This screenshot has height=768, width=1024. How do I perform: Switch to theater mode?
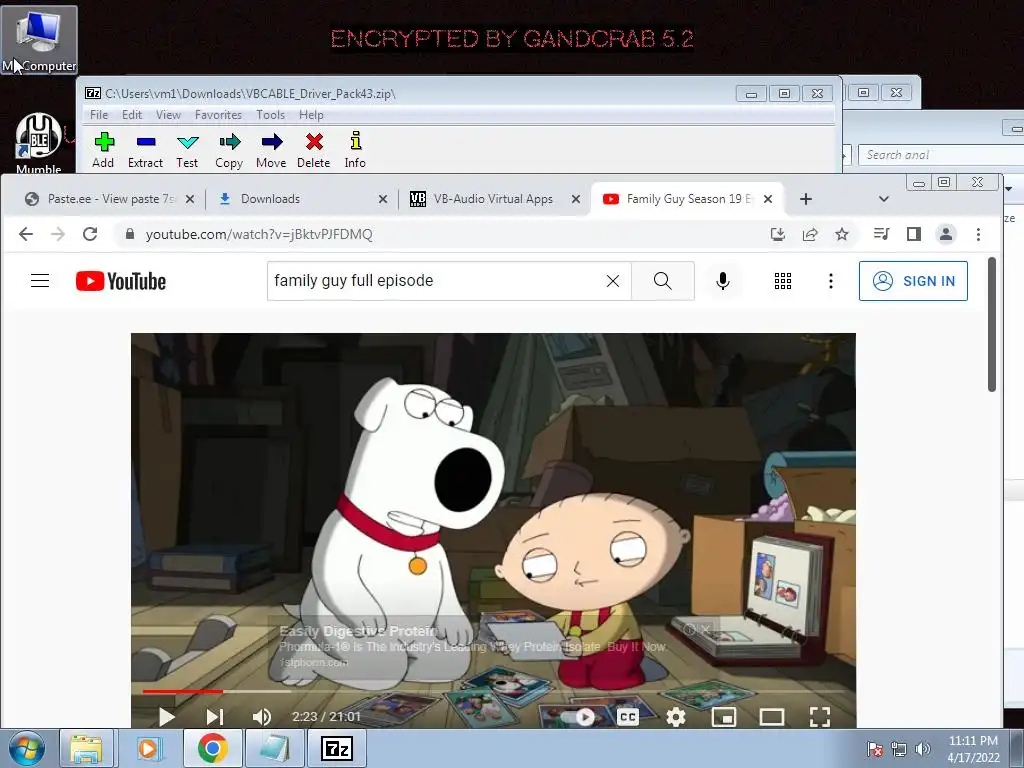772,717
